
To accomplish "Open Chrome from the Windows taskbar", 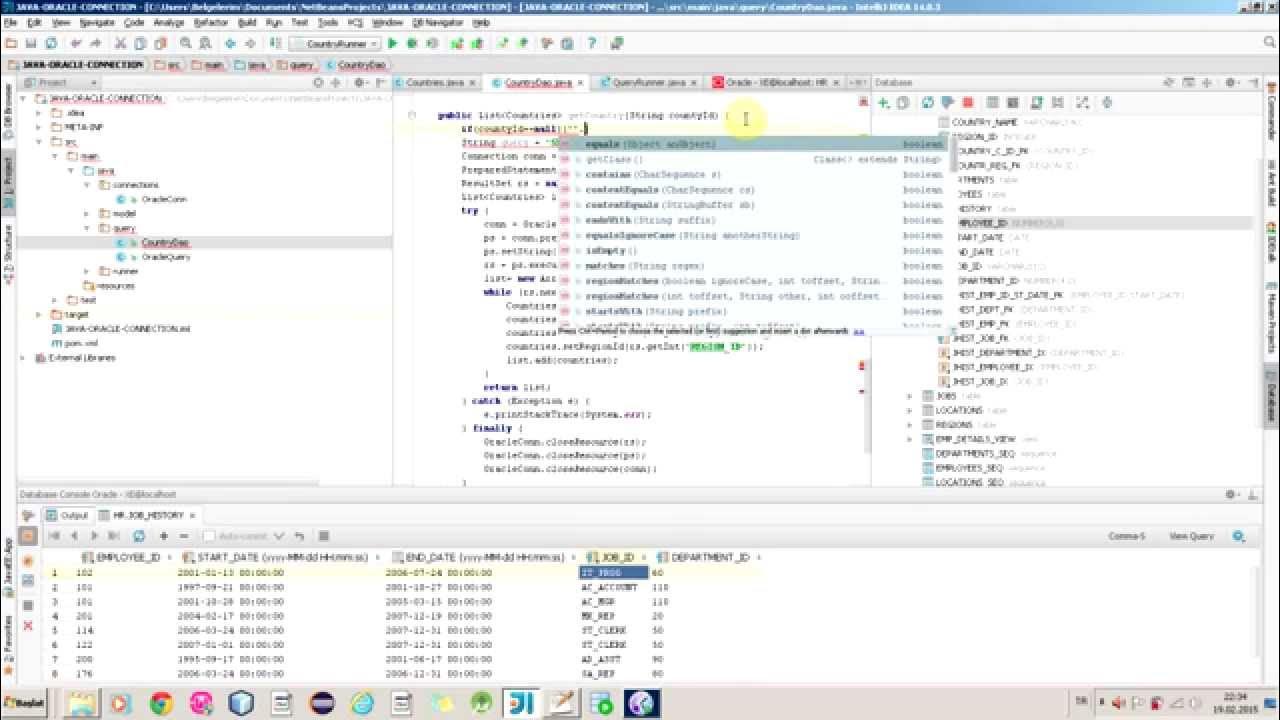I will click(x=161, y=703).
